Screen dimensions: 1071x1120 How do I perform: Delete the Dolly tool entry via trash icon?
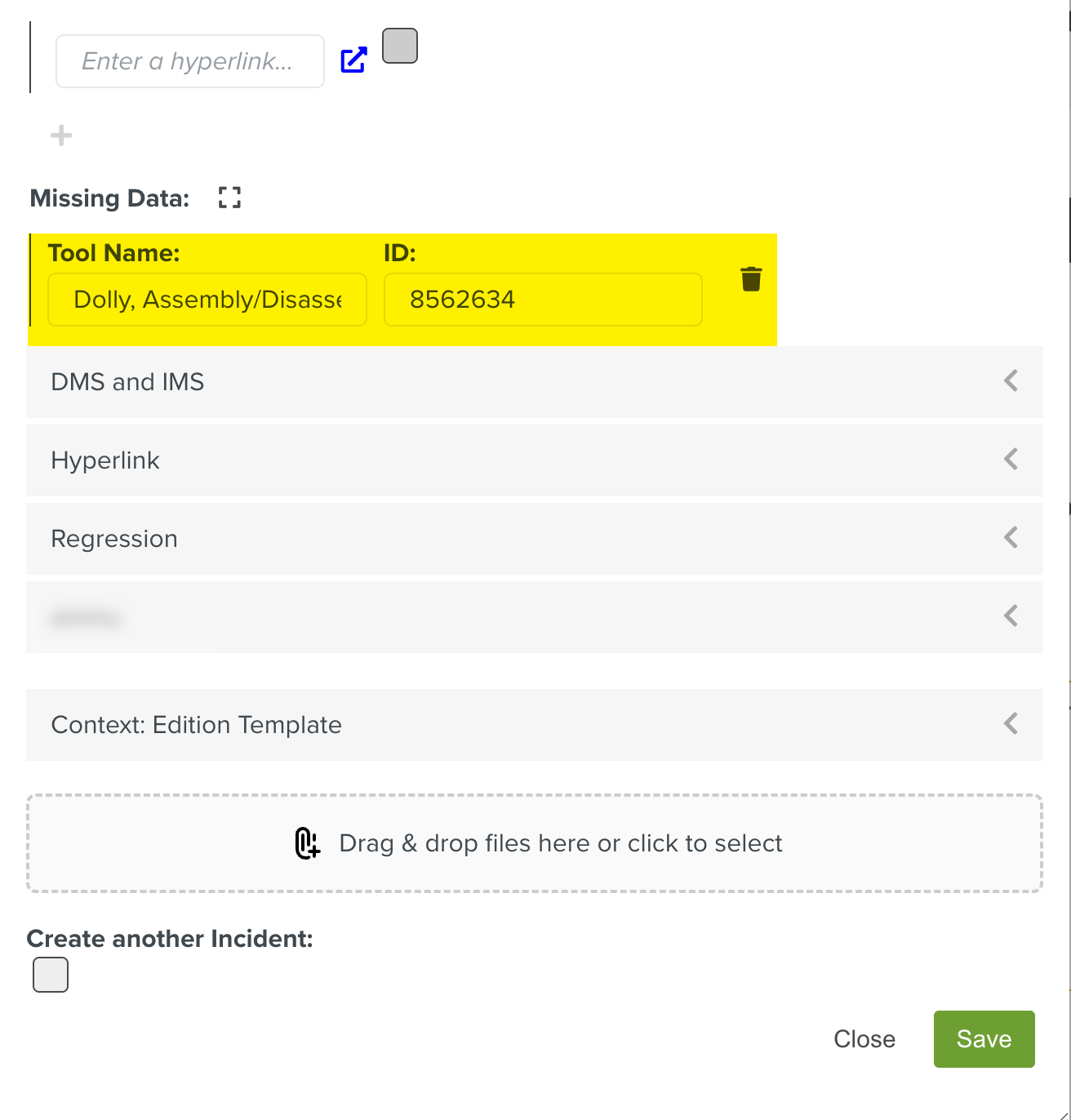click(x=751, y=279)
